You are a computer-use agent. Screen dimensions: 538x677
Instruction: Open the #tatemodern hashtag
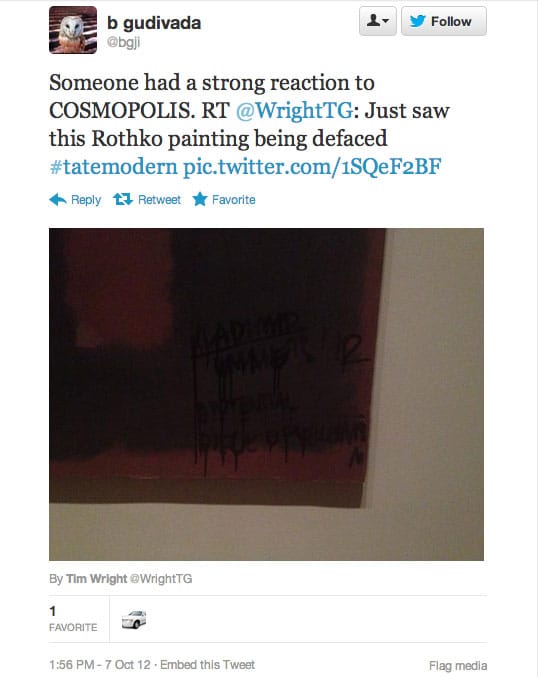[x=114, y=167]
